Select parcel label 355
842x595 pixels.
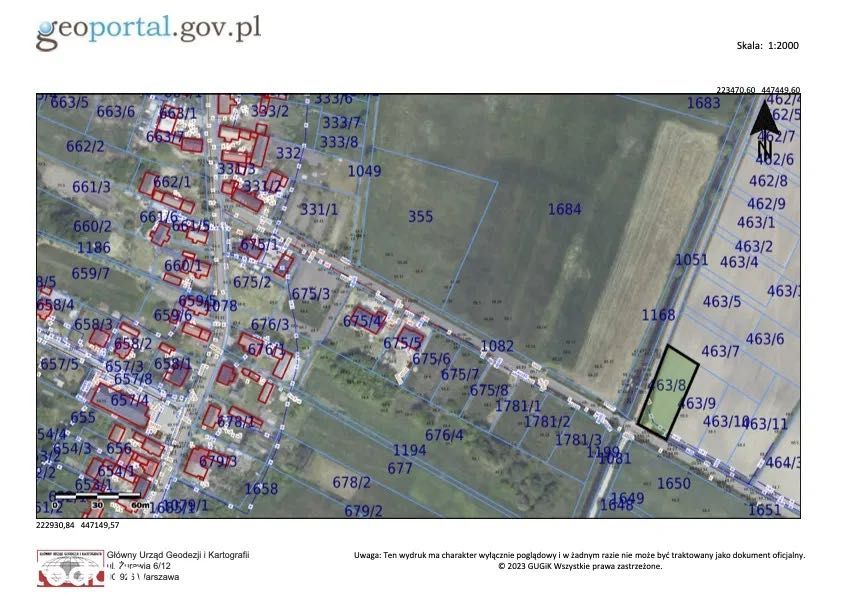pyautogui.click(x=420, y=216)
